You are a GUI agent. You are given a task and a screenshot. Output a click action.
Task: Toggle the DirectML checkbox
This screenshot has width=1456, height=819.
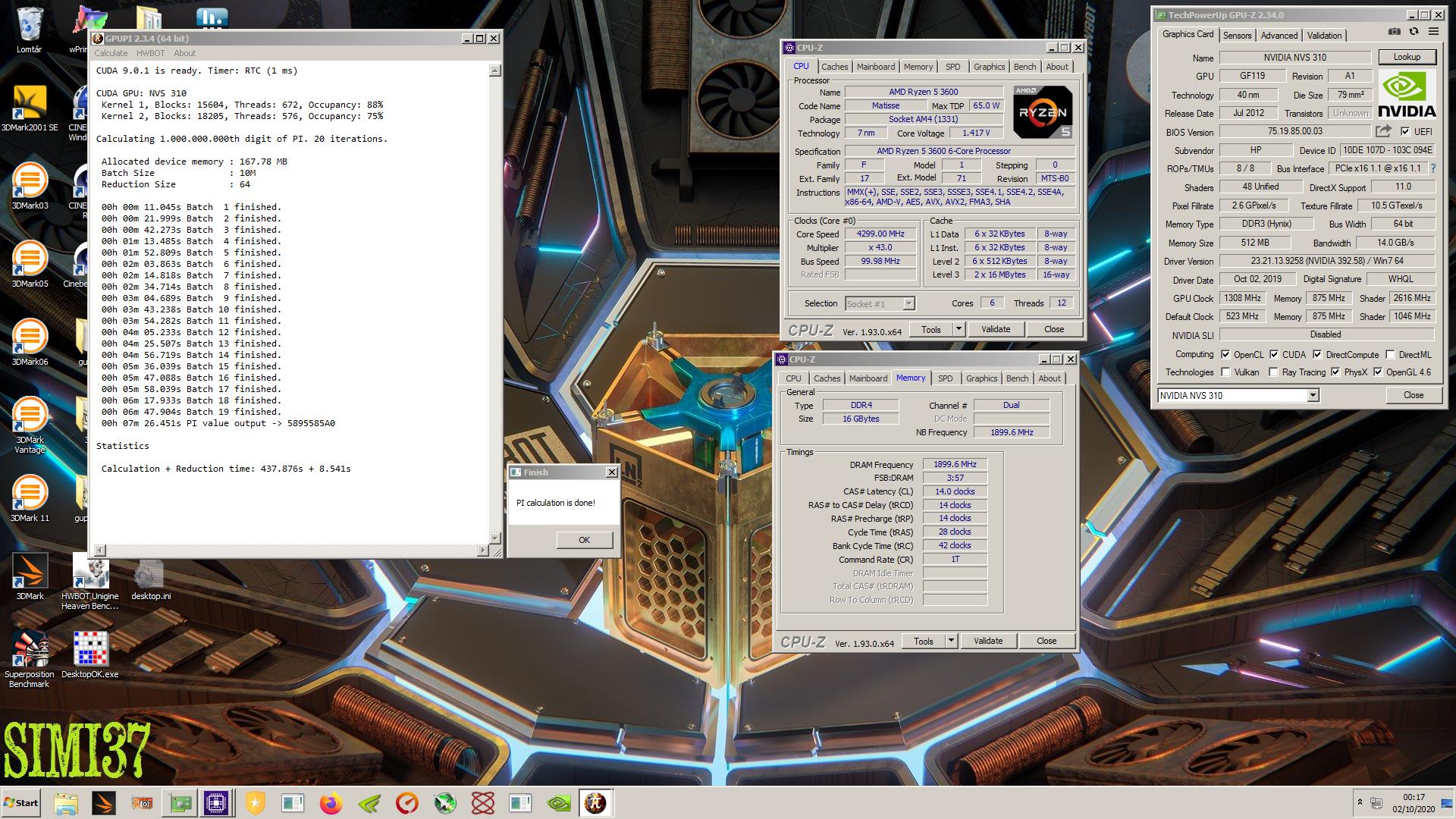point(1390,354)
